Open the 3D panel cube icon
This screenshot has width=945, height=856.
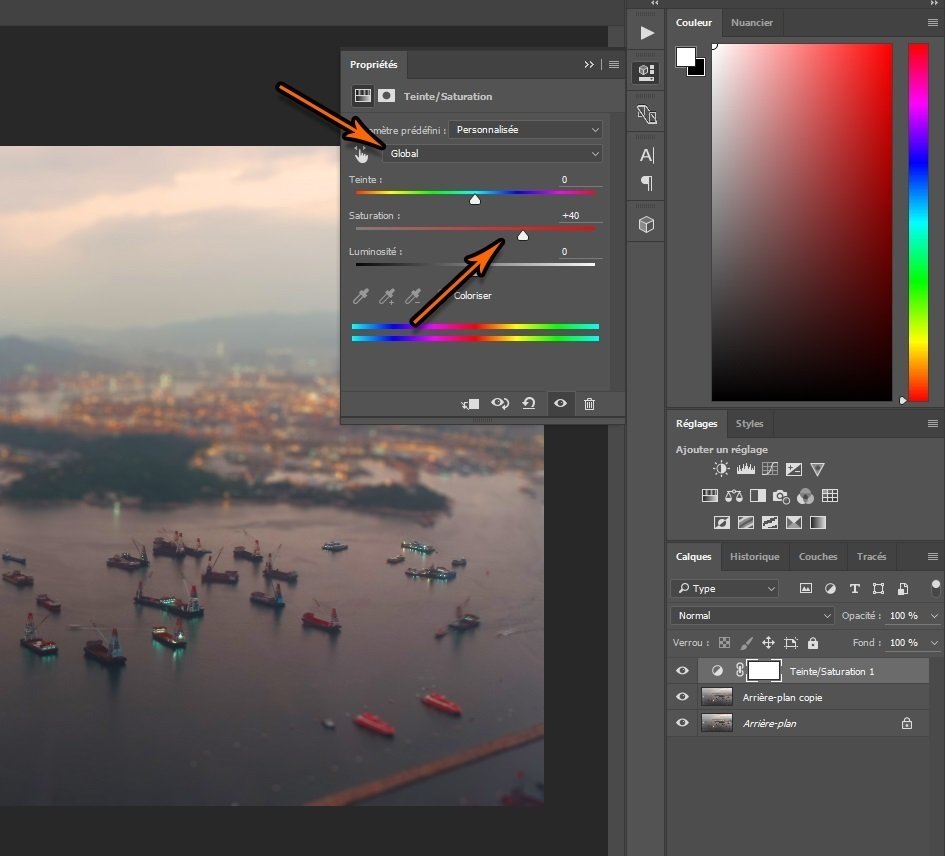647,225
